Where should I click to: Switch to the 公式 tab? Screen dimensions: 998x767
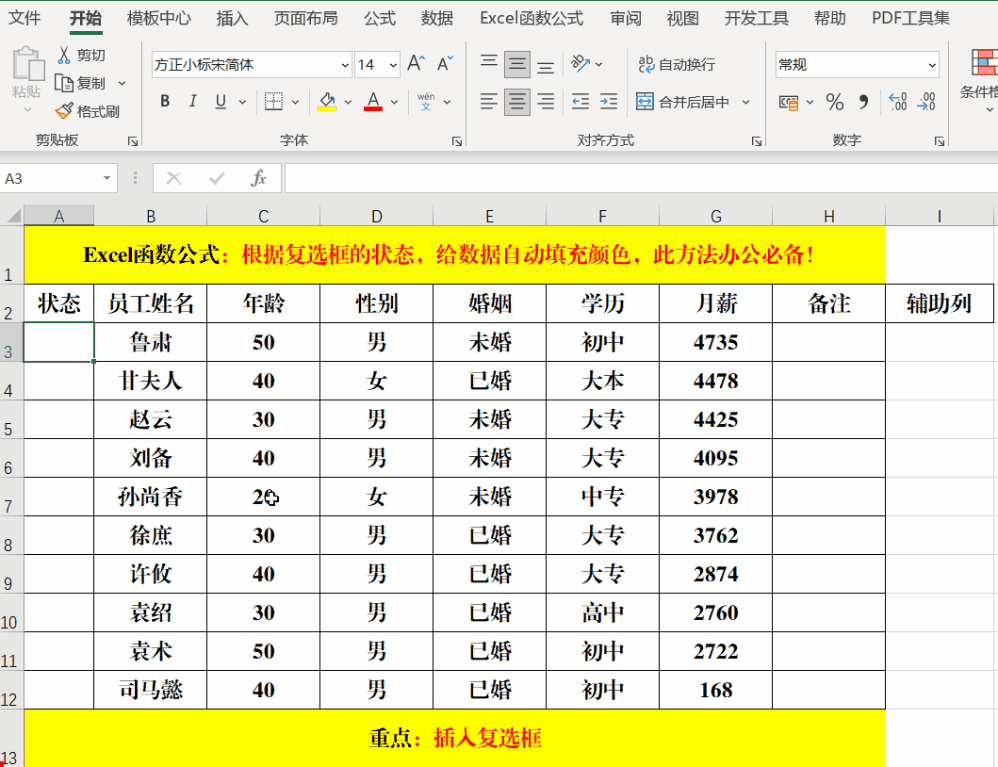(379, 18)
